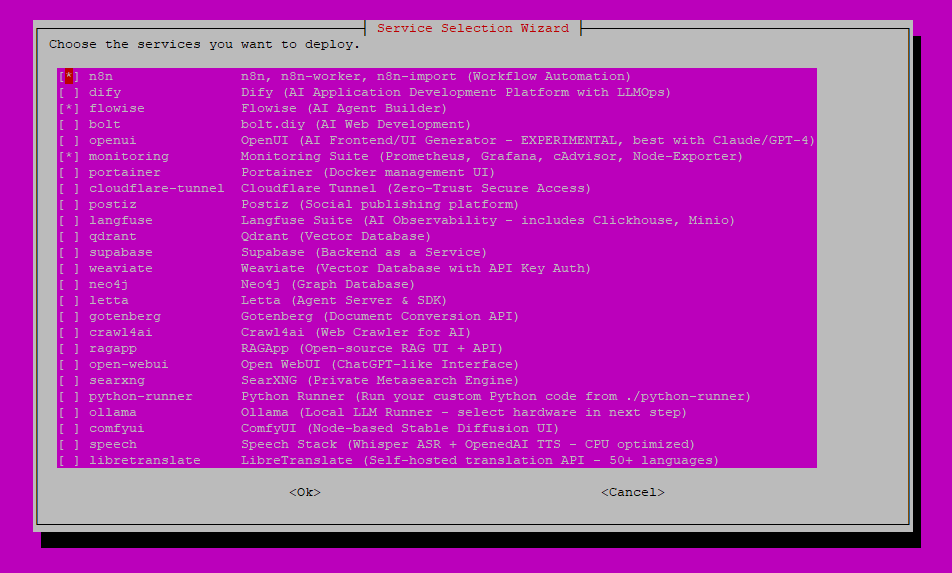Select the 'flowise' tag name
Screen dimensions: 952x573
[x=117, y=109]
